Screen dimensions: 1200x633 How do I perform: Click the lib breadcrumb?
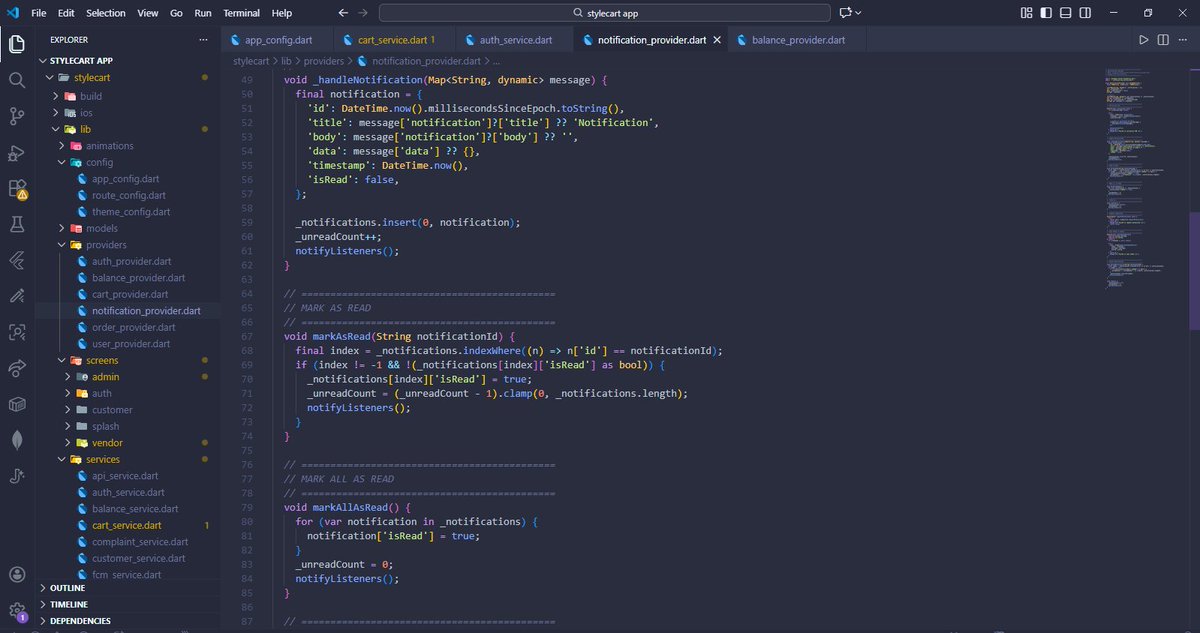286,61
